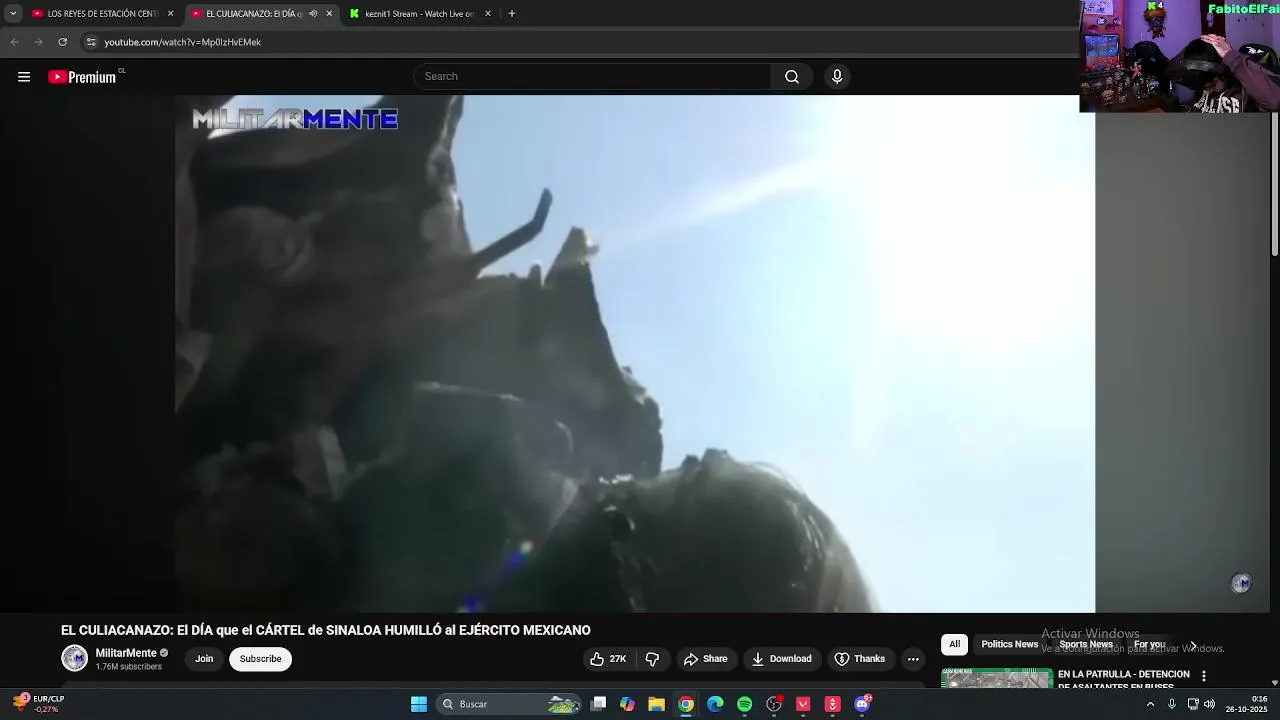This screenshot has width=1280, height=720.
Task: Open Spotify from the taskbar
Action: click(744, 704)
